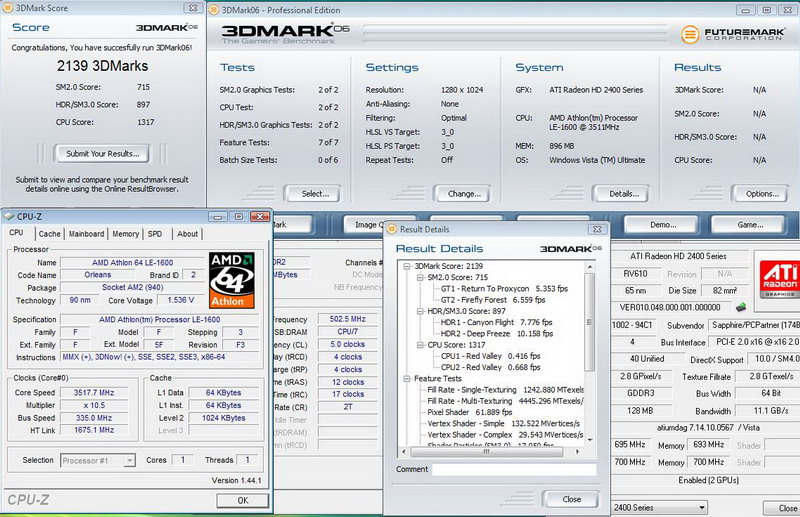
Task: Click the Core Speed value 3517.7 MHz
Action: click(94, 392)
